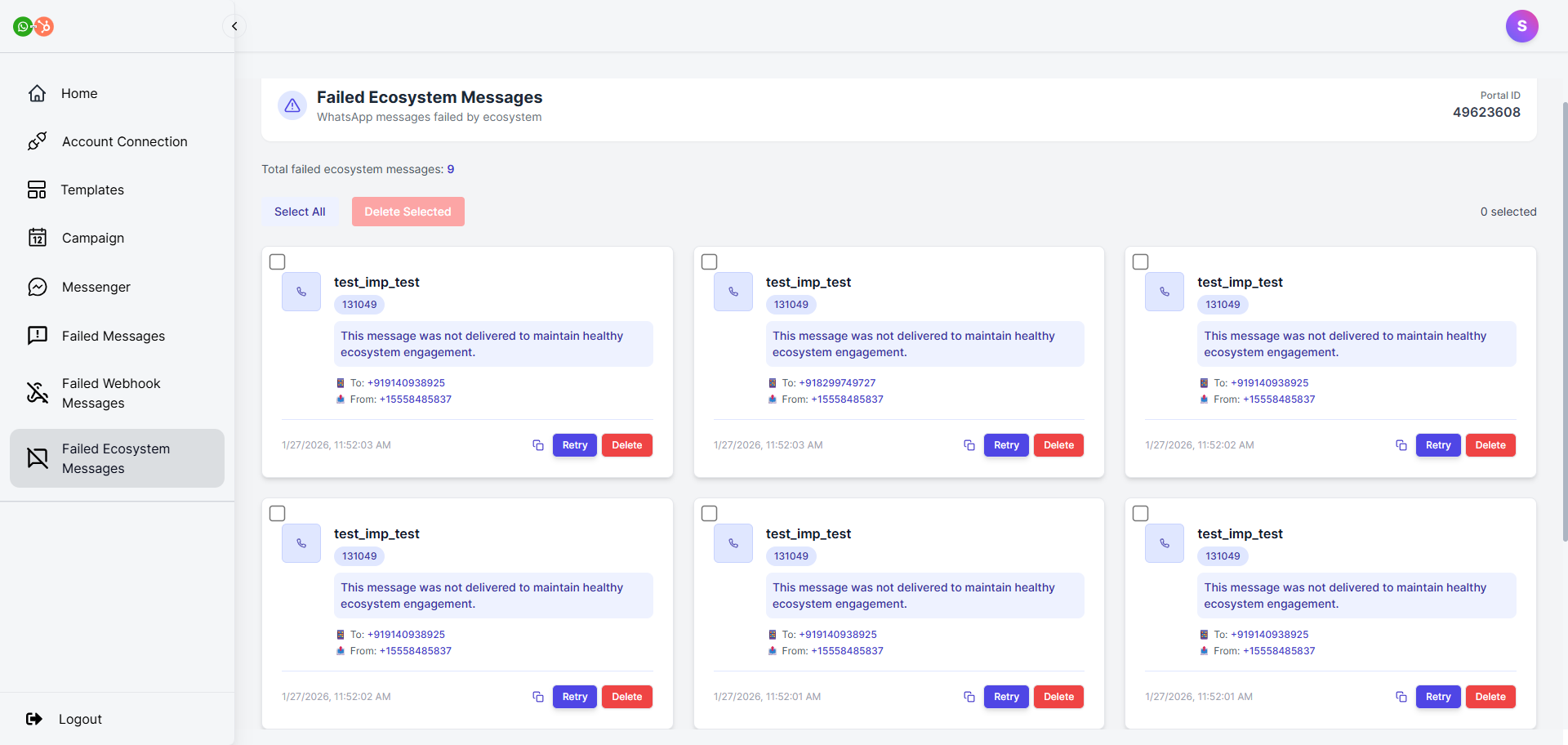
Task: Click the Campaign calendar icon
Action: pos(37,238)
